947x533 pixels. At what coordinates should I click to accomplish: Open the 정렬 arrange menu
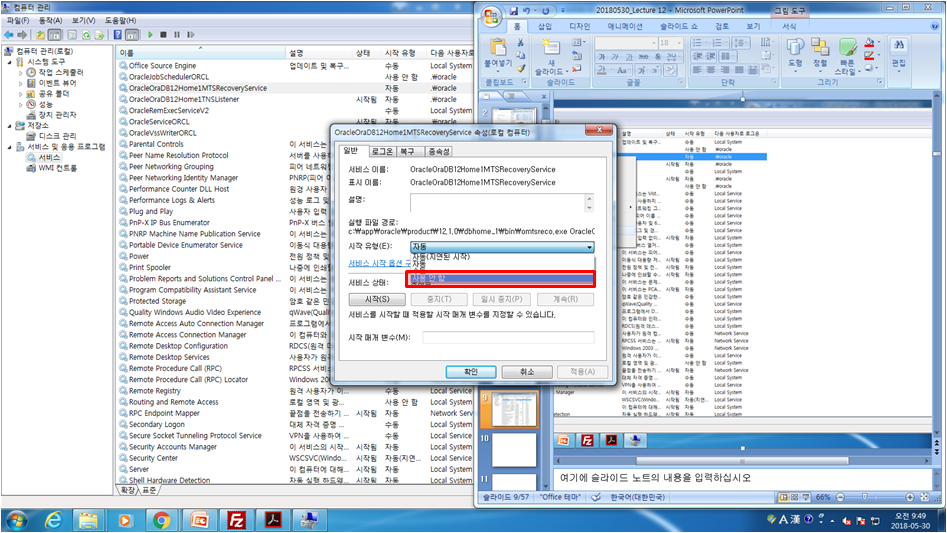pos(820,52)
